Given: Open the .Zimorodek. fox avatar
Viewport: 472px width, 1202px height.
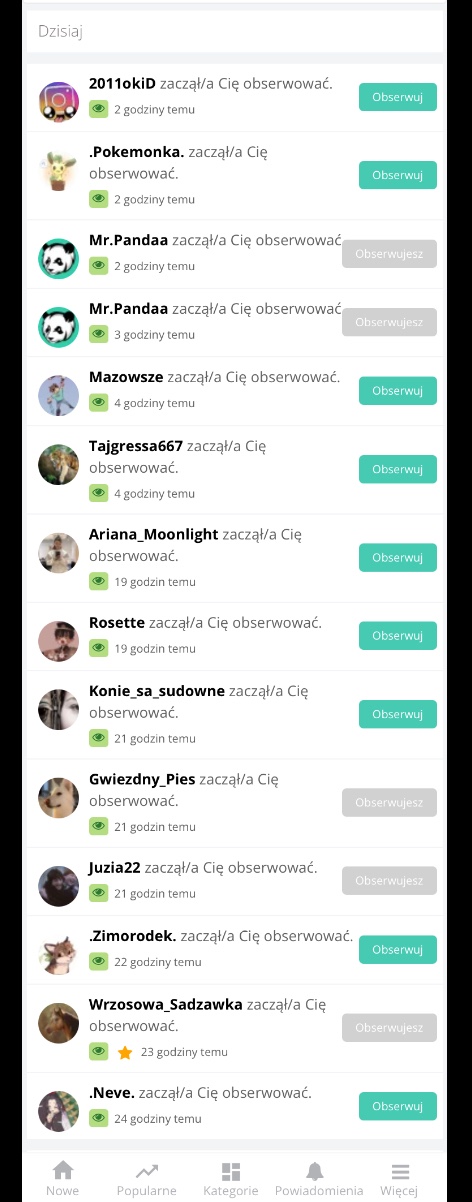Looking at the screenshot, I should (x=59, y=955).
